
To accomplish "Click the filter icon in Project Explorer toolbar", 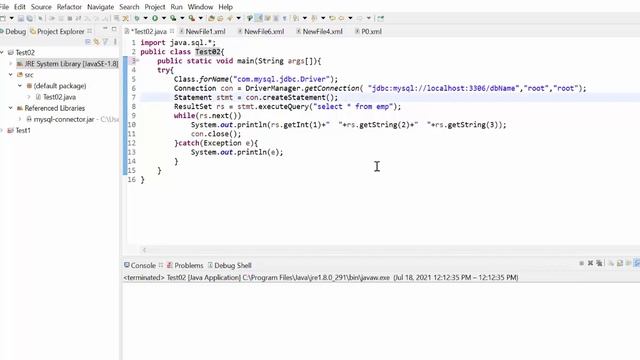I will (x=106, y=42).
